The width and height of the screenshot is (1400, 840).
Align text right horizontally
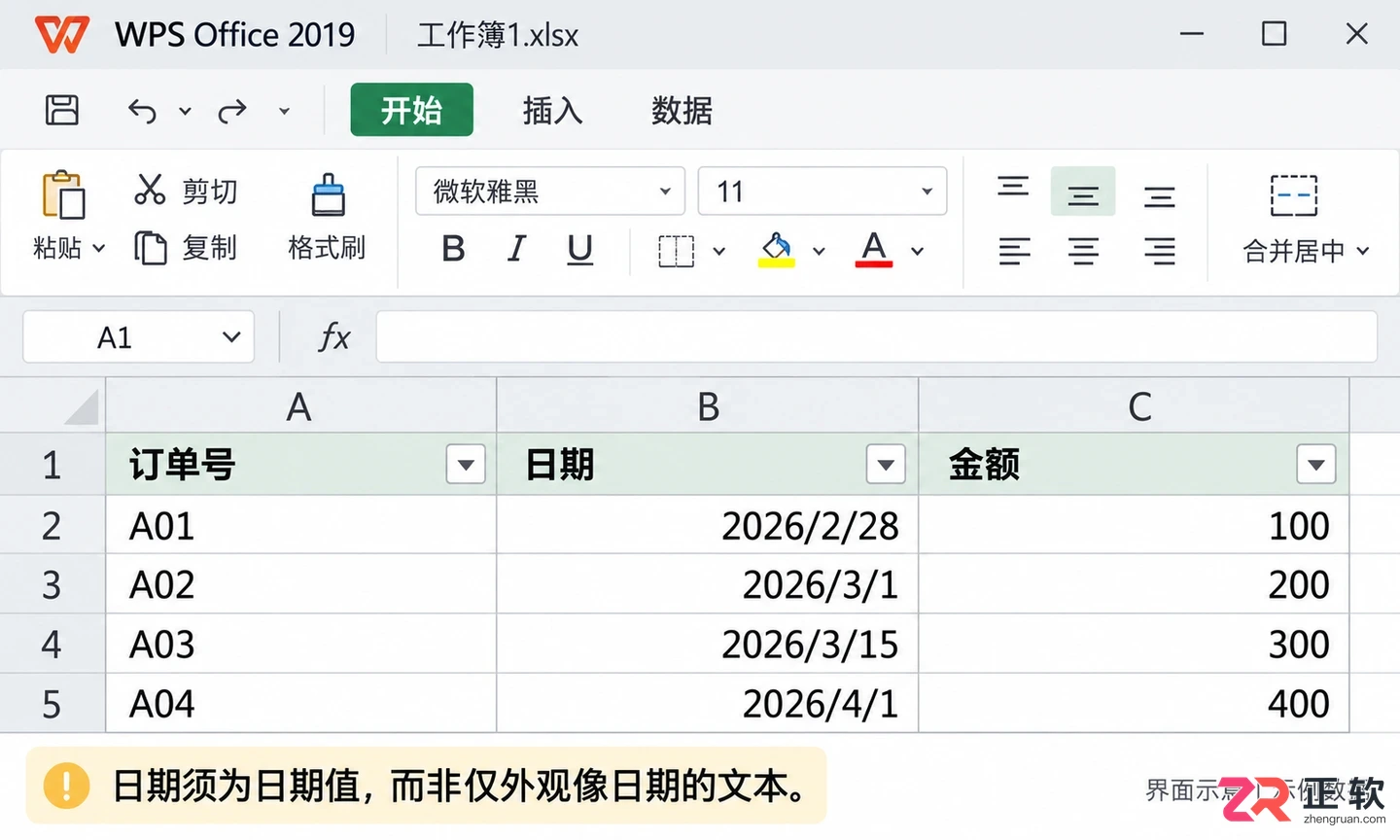coord(1159,252)
